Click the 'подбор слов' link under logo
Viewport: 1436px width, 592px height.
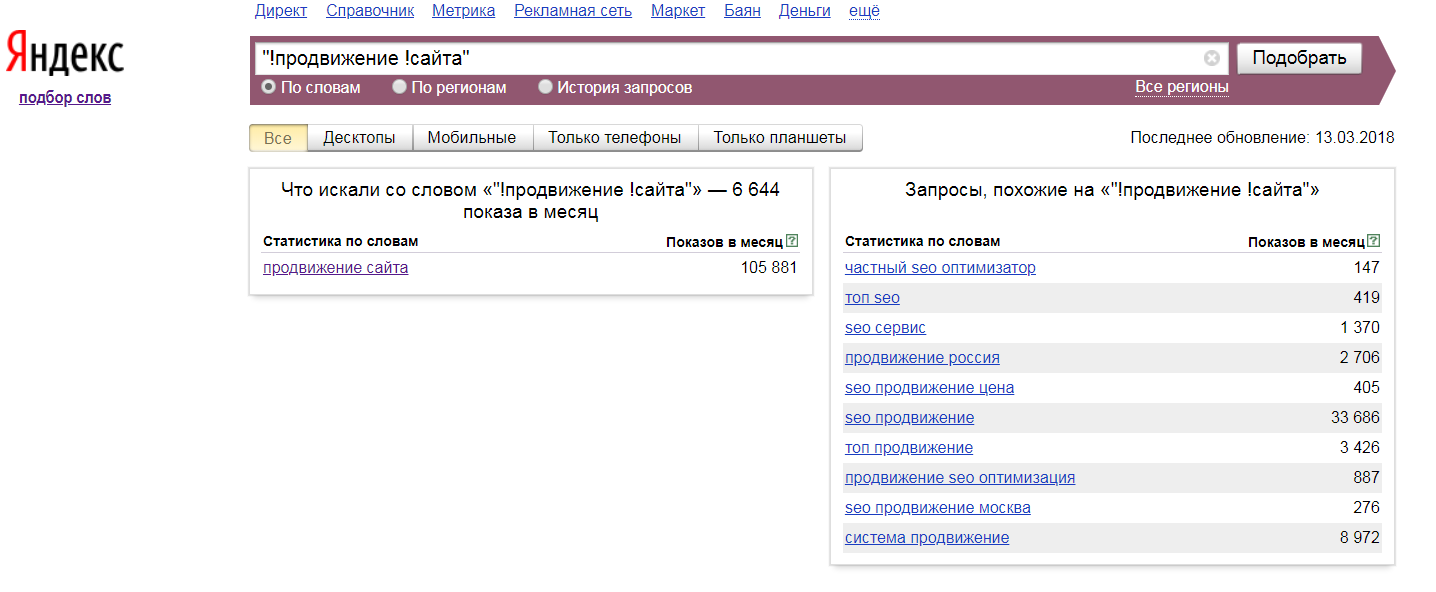point(65,98)
